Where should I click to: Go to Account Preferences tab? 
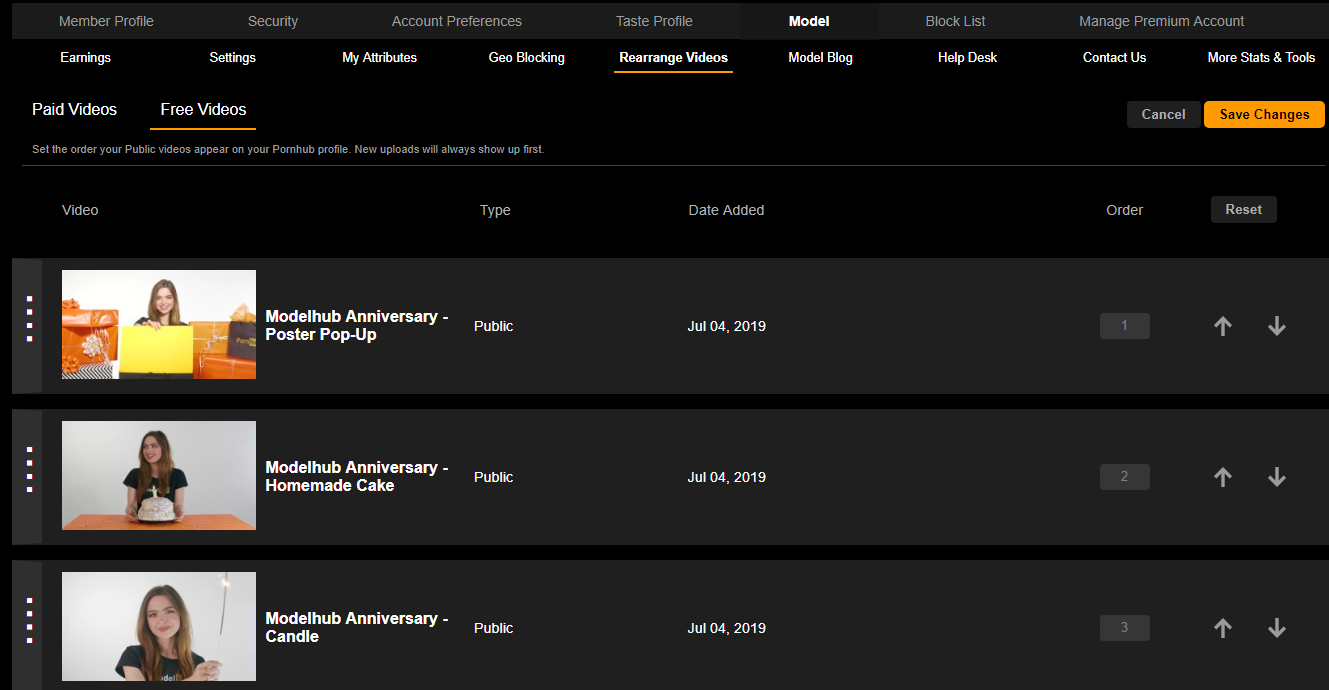point(457,21)
